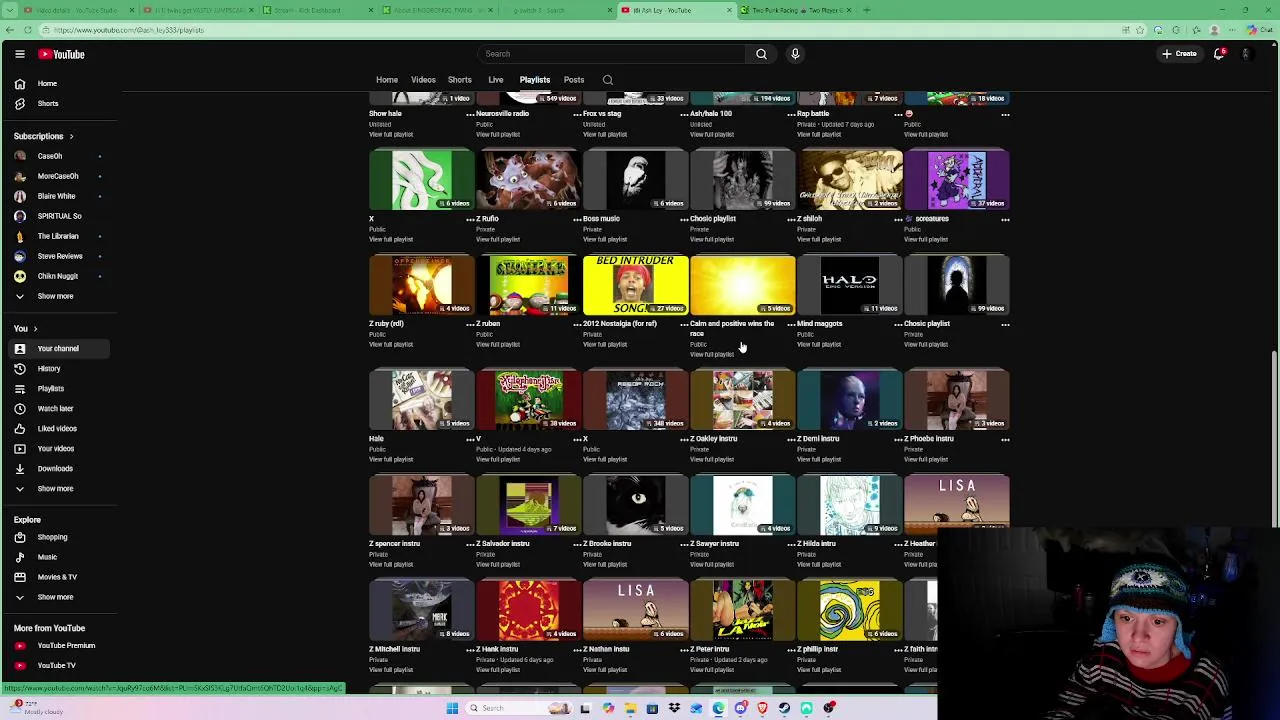The height and width of the screenshot is (720, 1280).
Task: Switch to the Videos tab
Action: pyautogui.click(x=423, y=80)
